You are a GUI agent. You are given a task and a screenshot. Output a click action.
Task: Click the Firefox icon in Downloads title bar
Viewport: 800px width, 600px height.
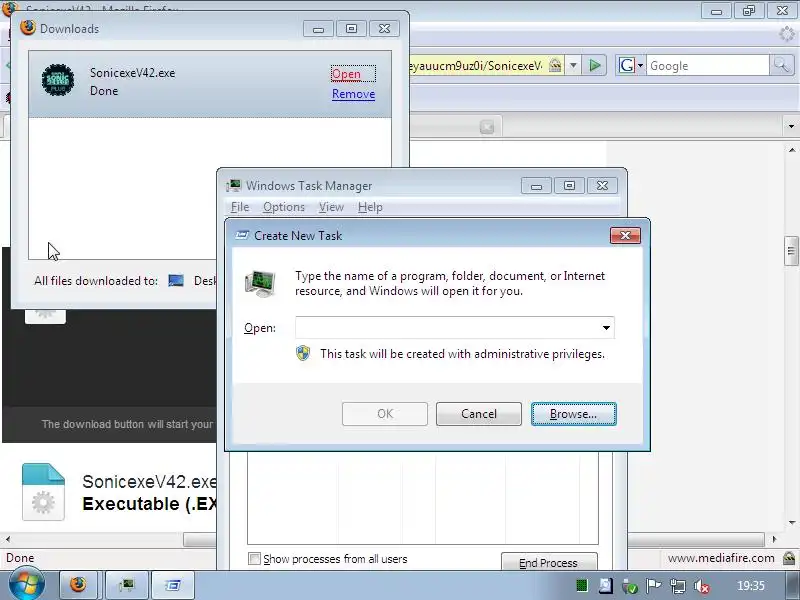(x=28, y=28)
